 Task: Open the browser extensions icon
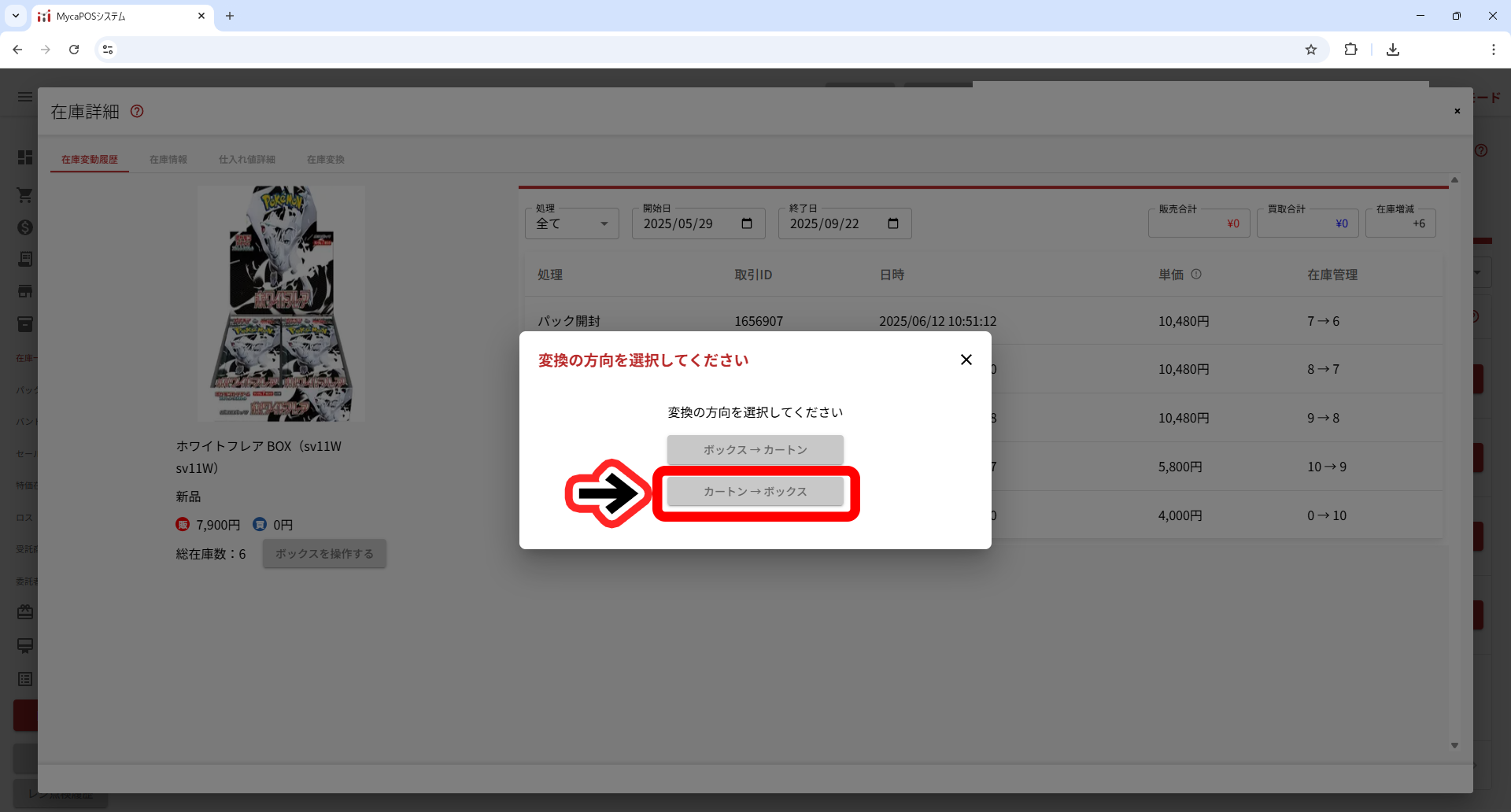click(1350, 50)
